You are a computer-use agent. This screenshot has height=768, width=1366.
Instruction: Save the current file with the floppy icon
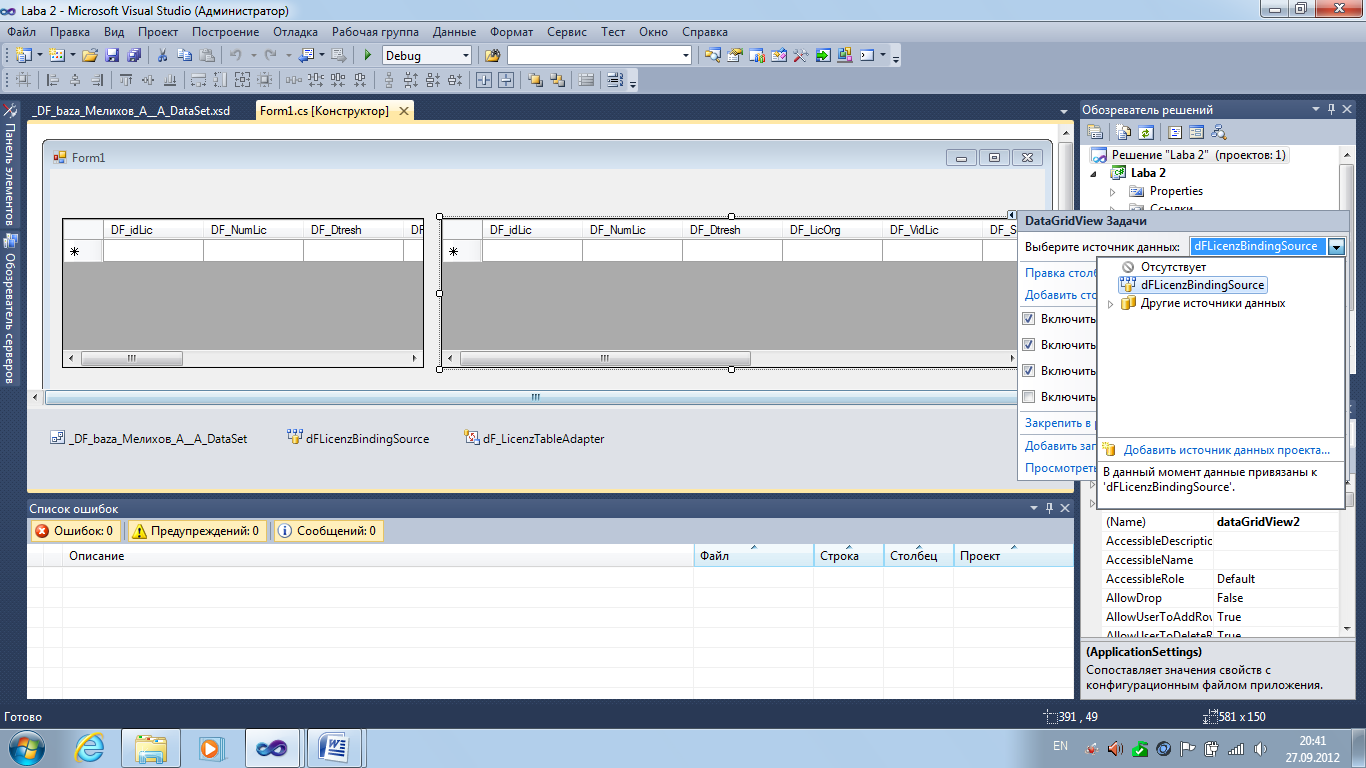pos(112,56)
